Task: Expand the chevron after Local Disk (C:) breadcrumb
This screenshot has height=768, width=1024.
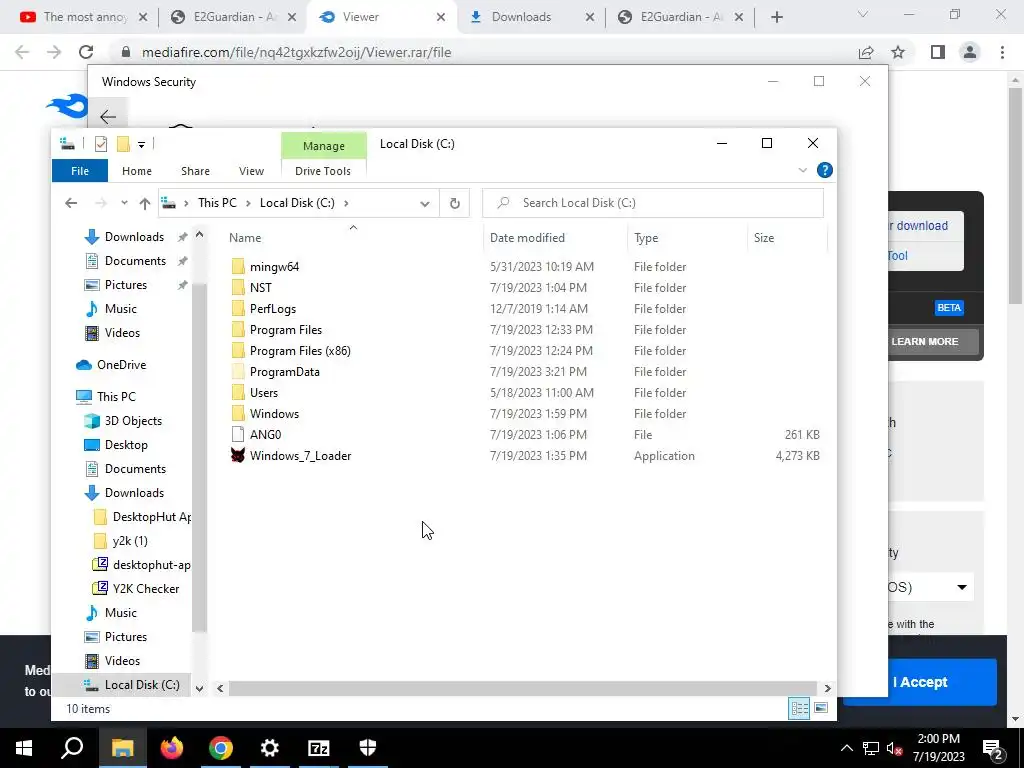Action: [346, 203]
